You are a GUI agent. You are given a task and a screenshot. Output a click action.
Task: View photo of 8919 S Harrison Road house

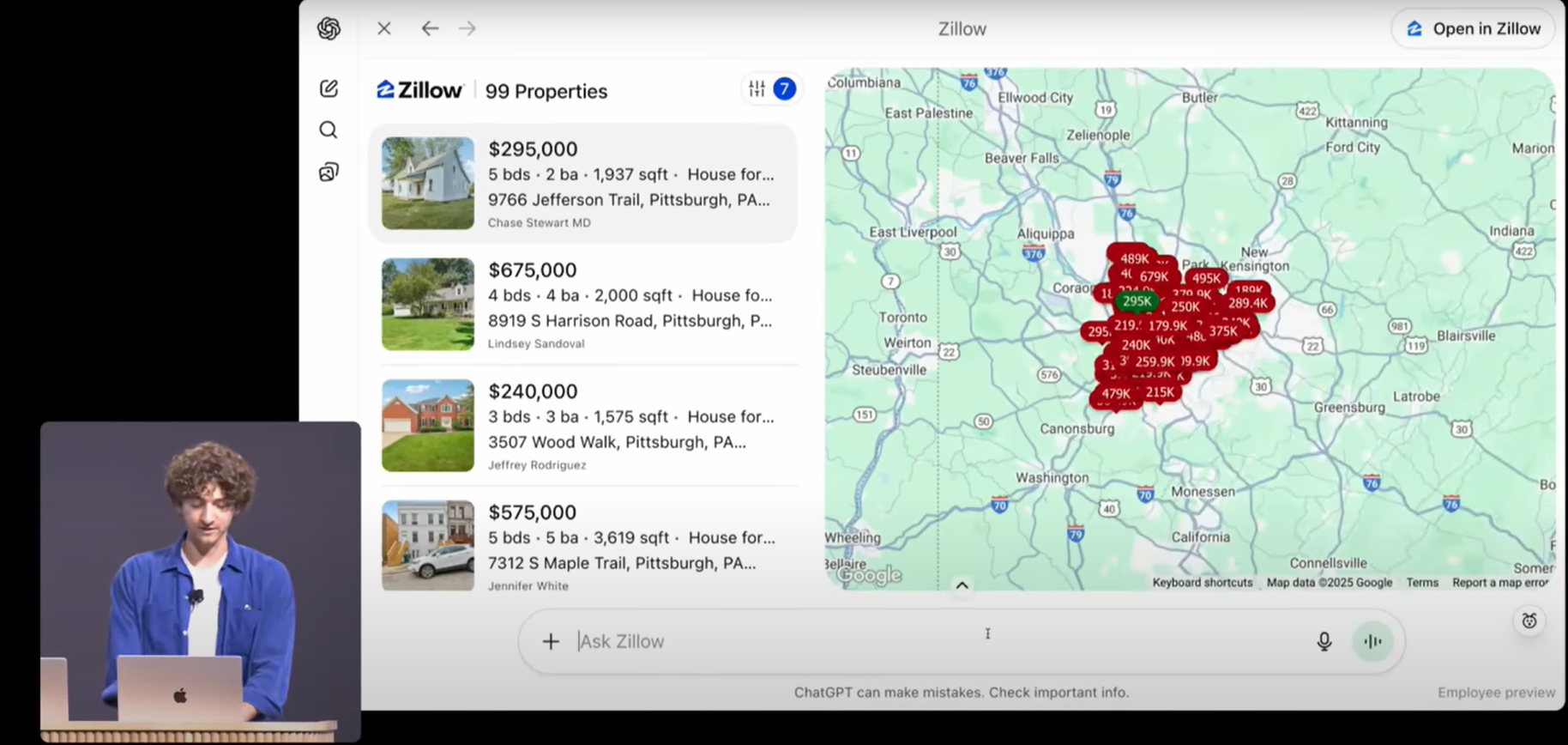(x=428, y=304)
